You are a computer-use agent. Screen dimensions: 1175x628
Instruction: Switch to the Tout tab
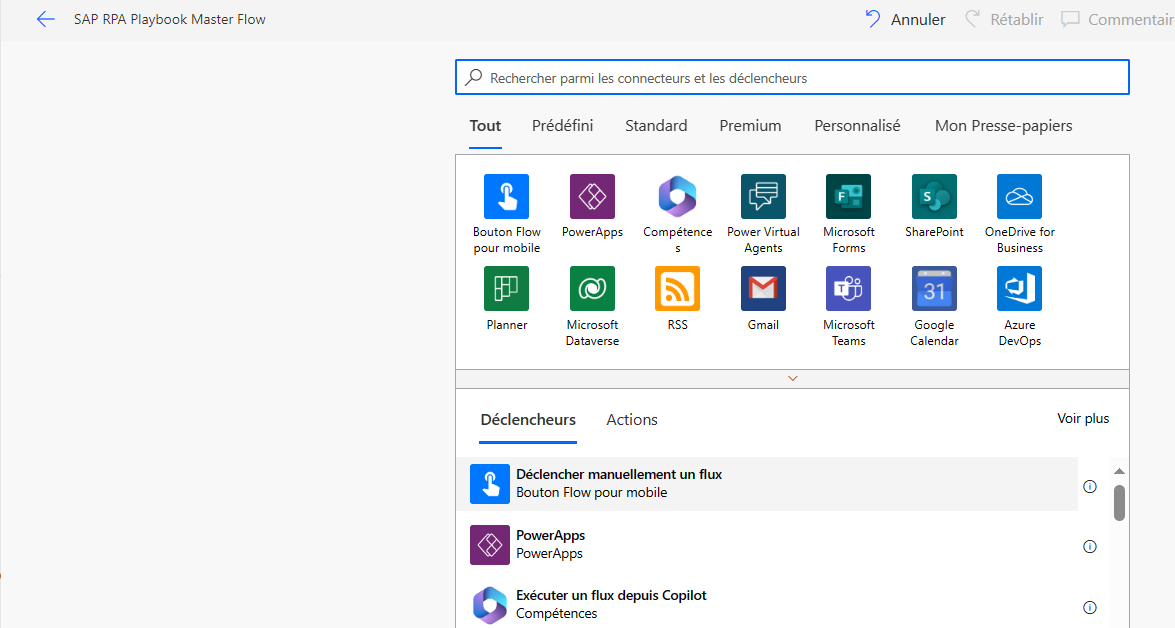click(x=485, y=126)
